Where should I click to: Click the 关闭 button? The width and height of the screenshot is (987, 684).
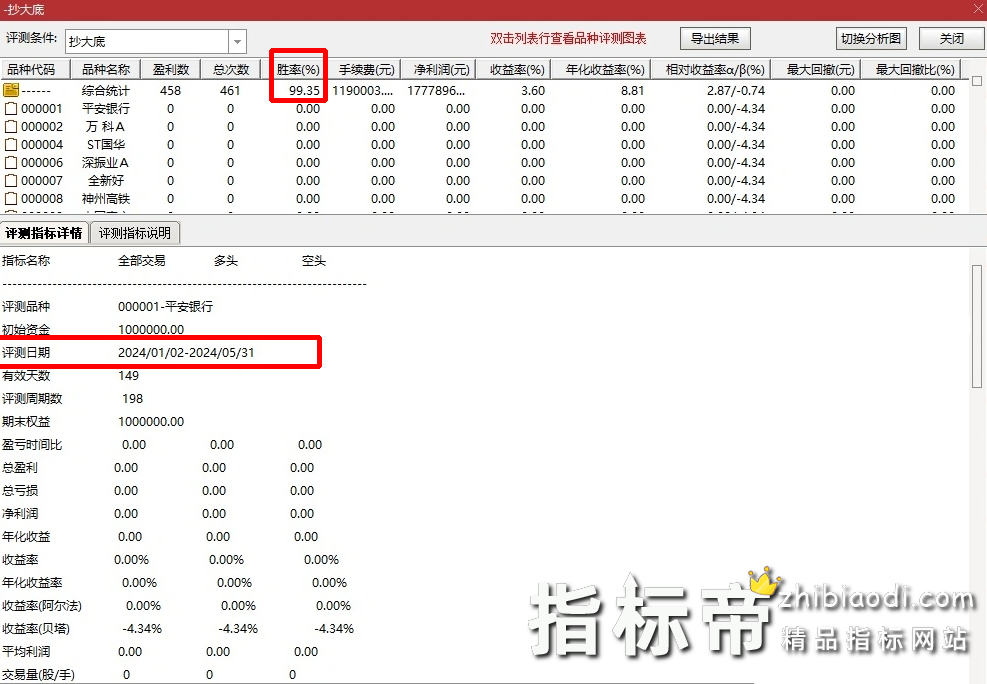coord(952,38)
